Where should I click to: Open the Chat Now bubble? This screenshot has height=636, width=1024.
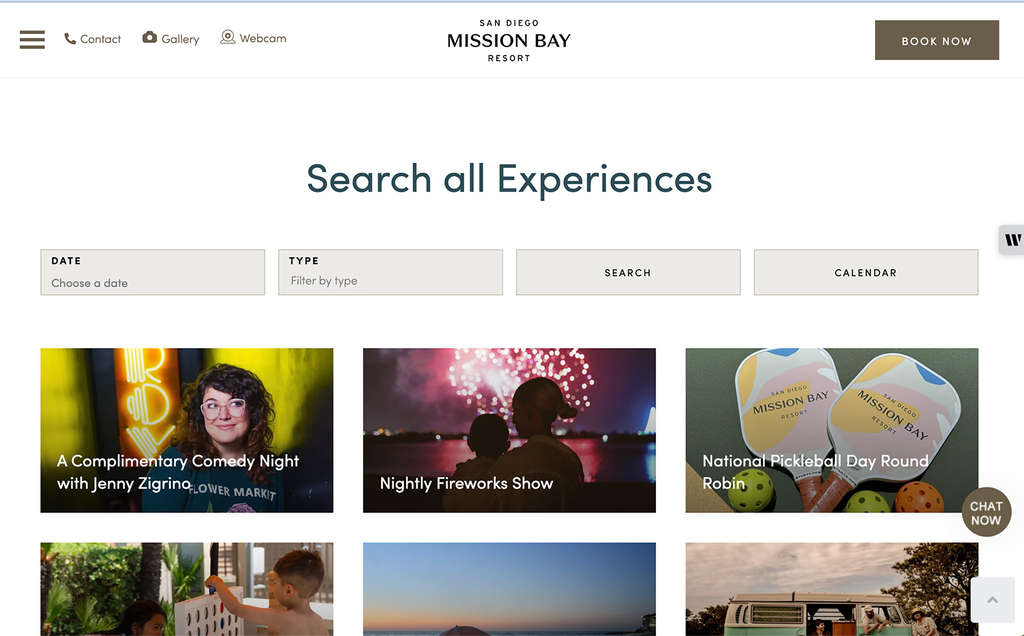pos(986,513)
